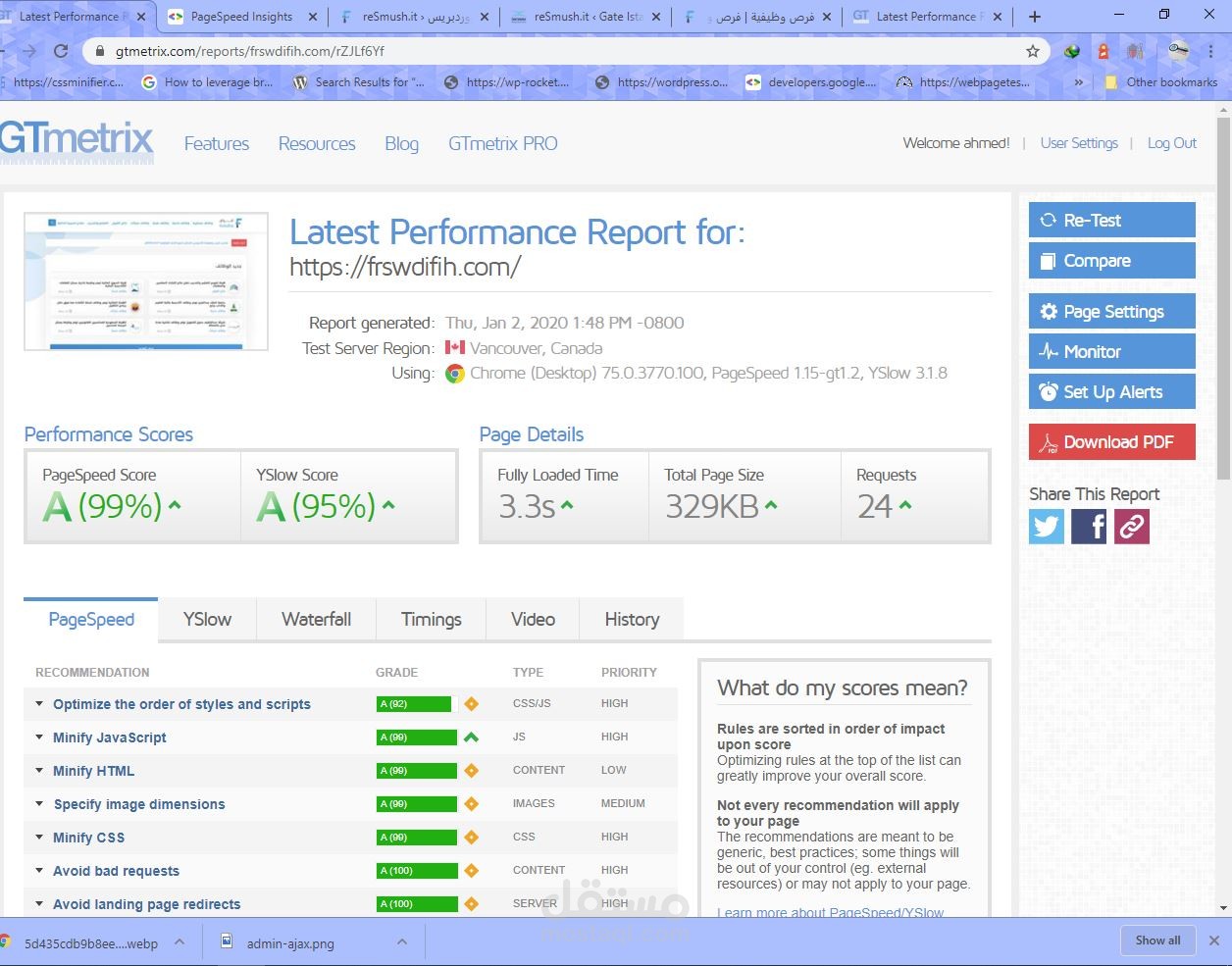Screen dimensions: 1232x966
Task: Click the site padlock icon
Action: click(x=99, y=51)
